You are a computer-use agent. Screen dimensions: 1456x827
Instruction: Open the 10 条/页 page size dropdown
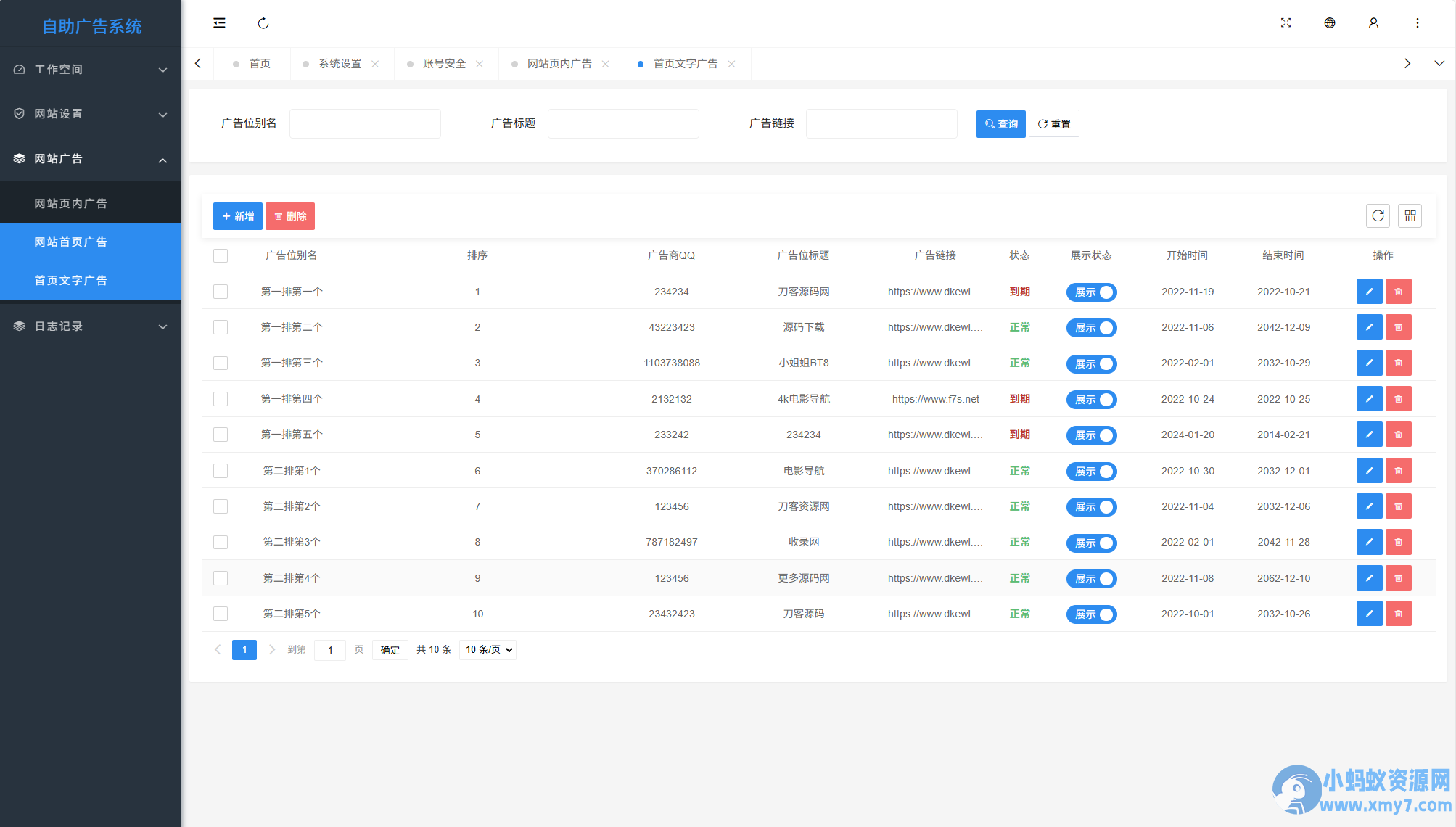(488, 649)
